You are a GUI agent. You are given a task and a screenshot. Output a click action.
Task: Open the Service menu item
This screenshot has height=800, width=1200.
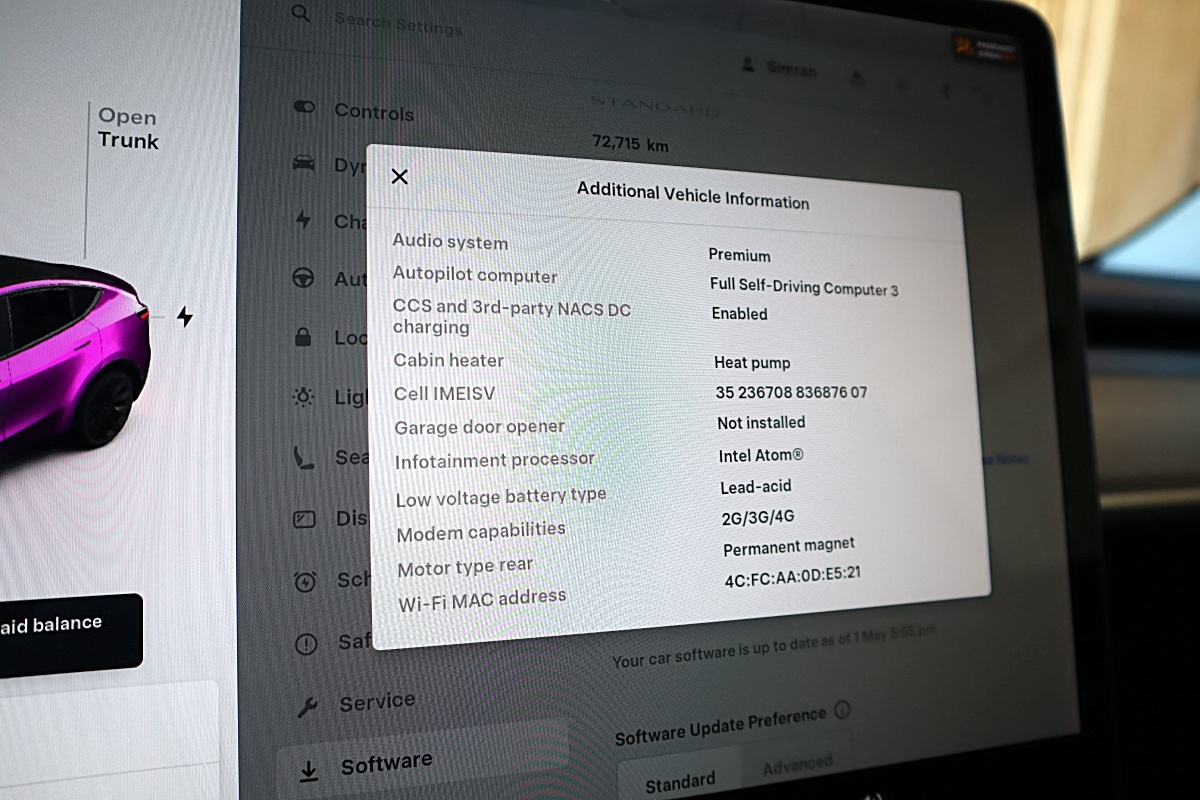tap(377, 702)
